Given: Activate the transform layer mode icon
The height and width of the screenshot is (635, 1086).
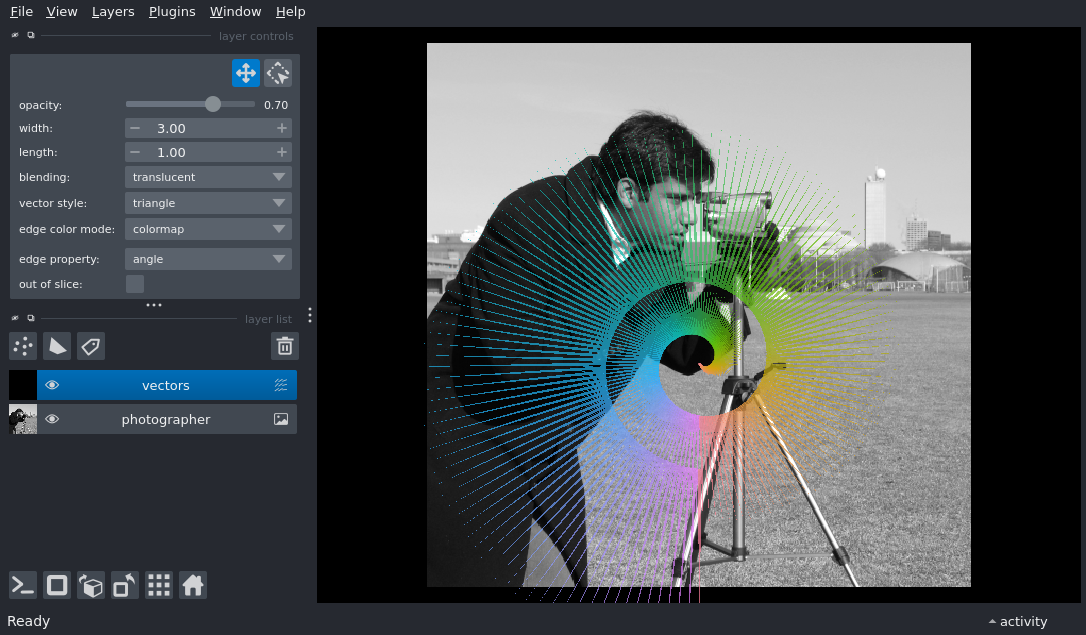Looking at the screenshot, I should point(278,73).
